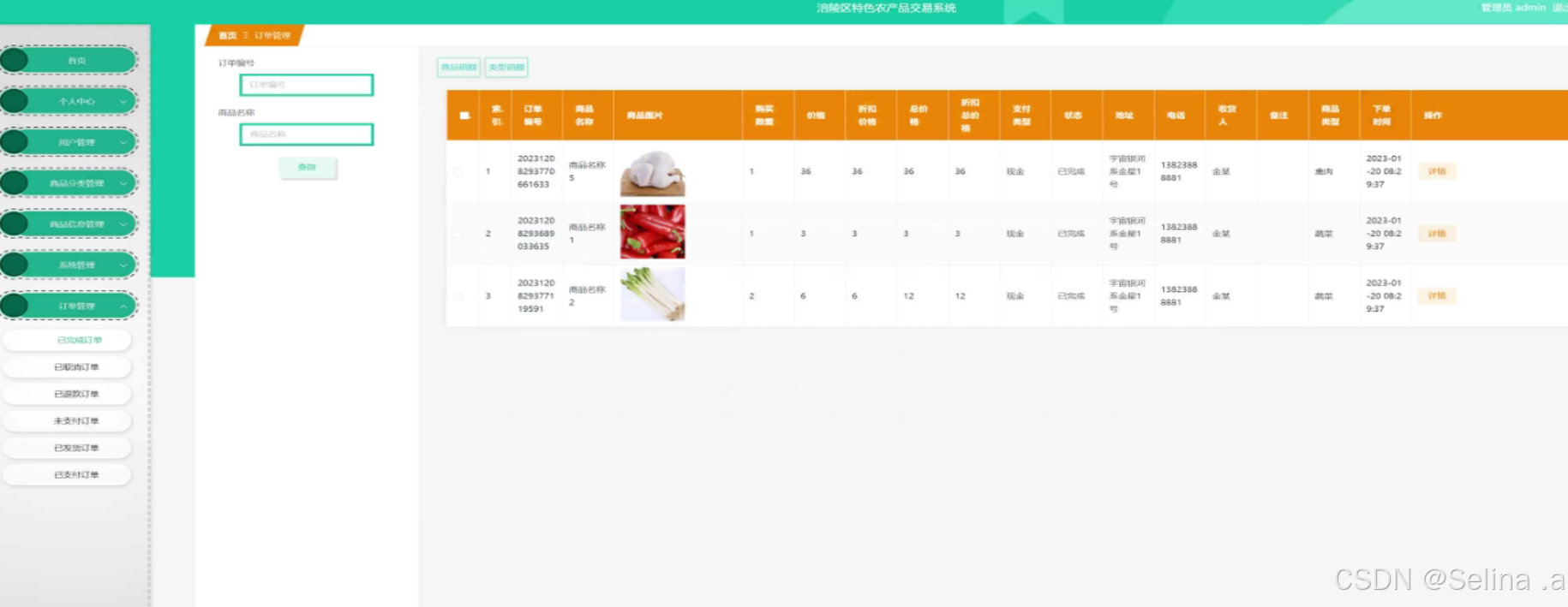Viewport: 1568px width, 607px height.
Task: Click the 首页 breadcrumb link
Action: tap(227, 36)
